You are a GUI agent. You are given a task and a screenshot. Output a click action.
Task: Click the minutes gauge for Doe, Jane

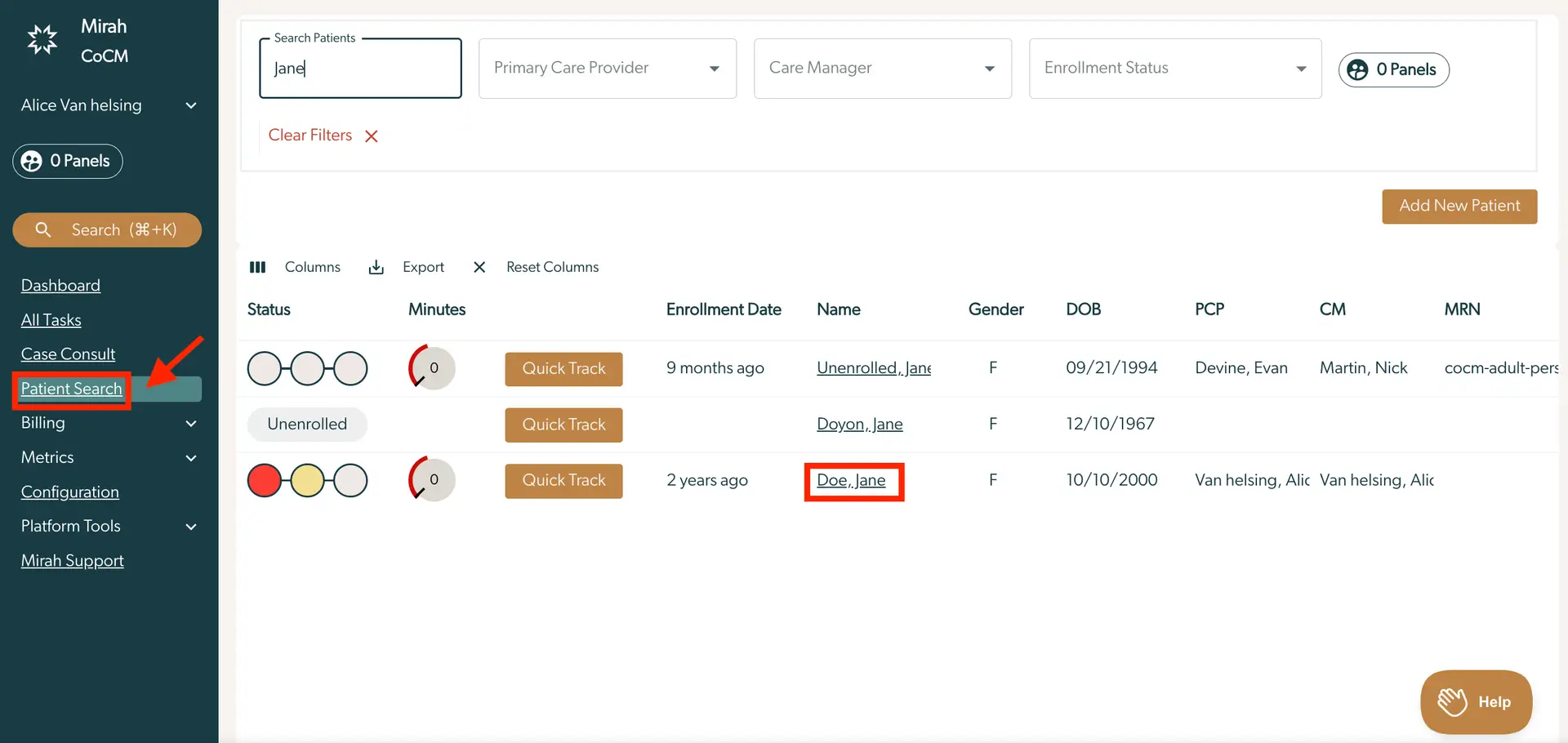[430, 480]
